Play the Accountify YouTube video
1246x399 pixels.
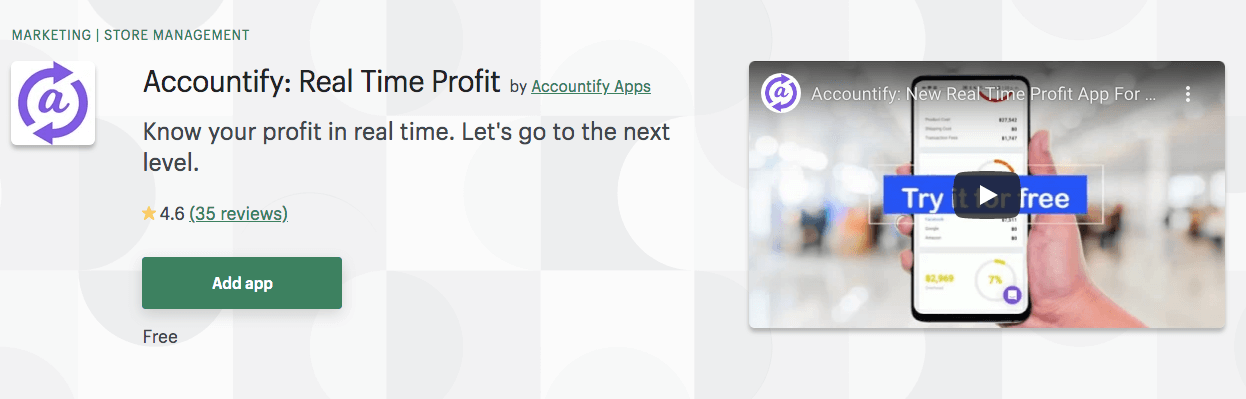click(986, 195)
